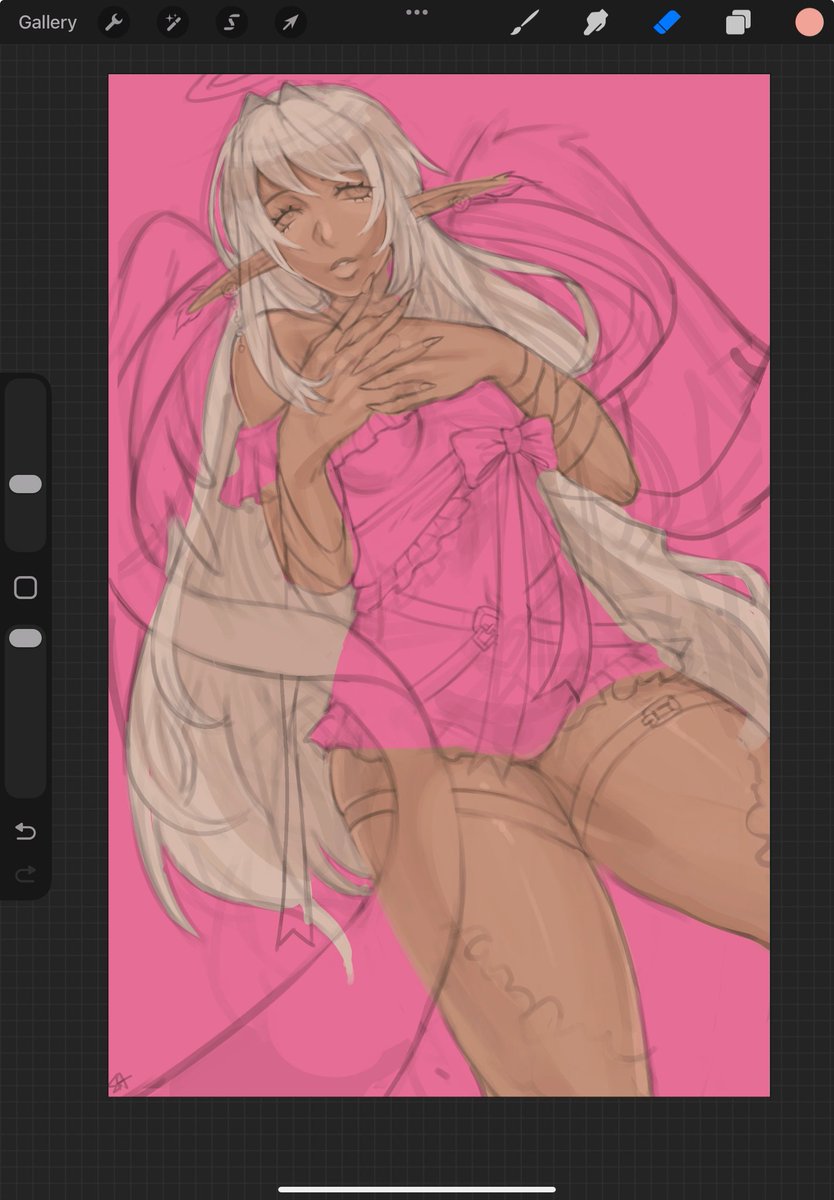Open the Layers panel

[x=738, y=22]
